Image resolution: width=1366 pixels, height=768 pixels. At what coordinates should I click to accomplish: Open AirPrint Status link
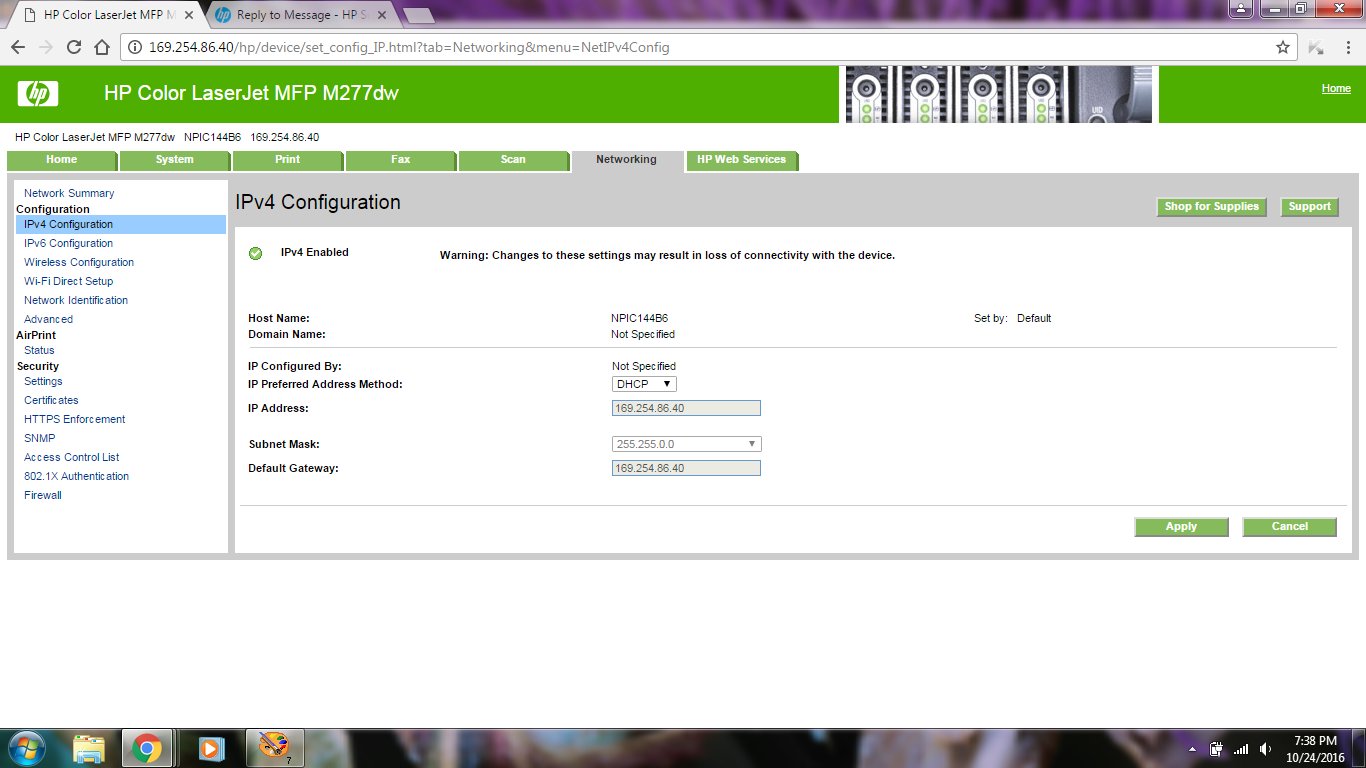pos(39,351)
